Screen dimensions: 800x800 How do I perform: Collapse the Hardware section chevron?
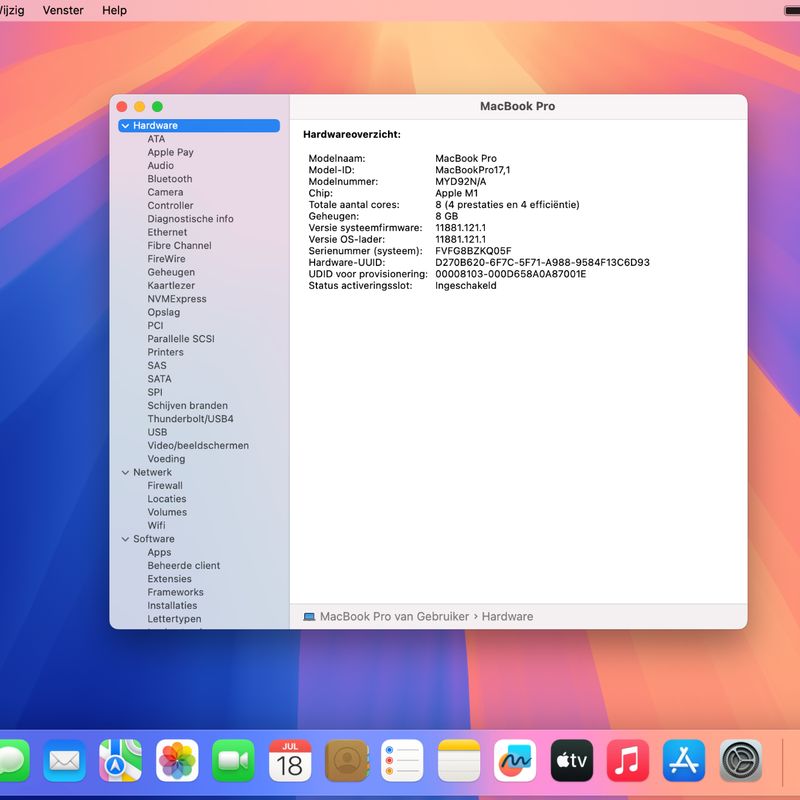pos(125,126)
